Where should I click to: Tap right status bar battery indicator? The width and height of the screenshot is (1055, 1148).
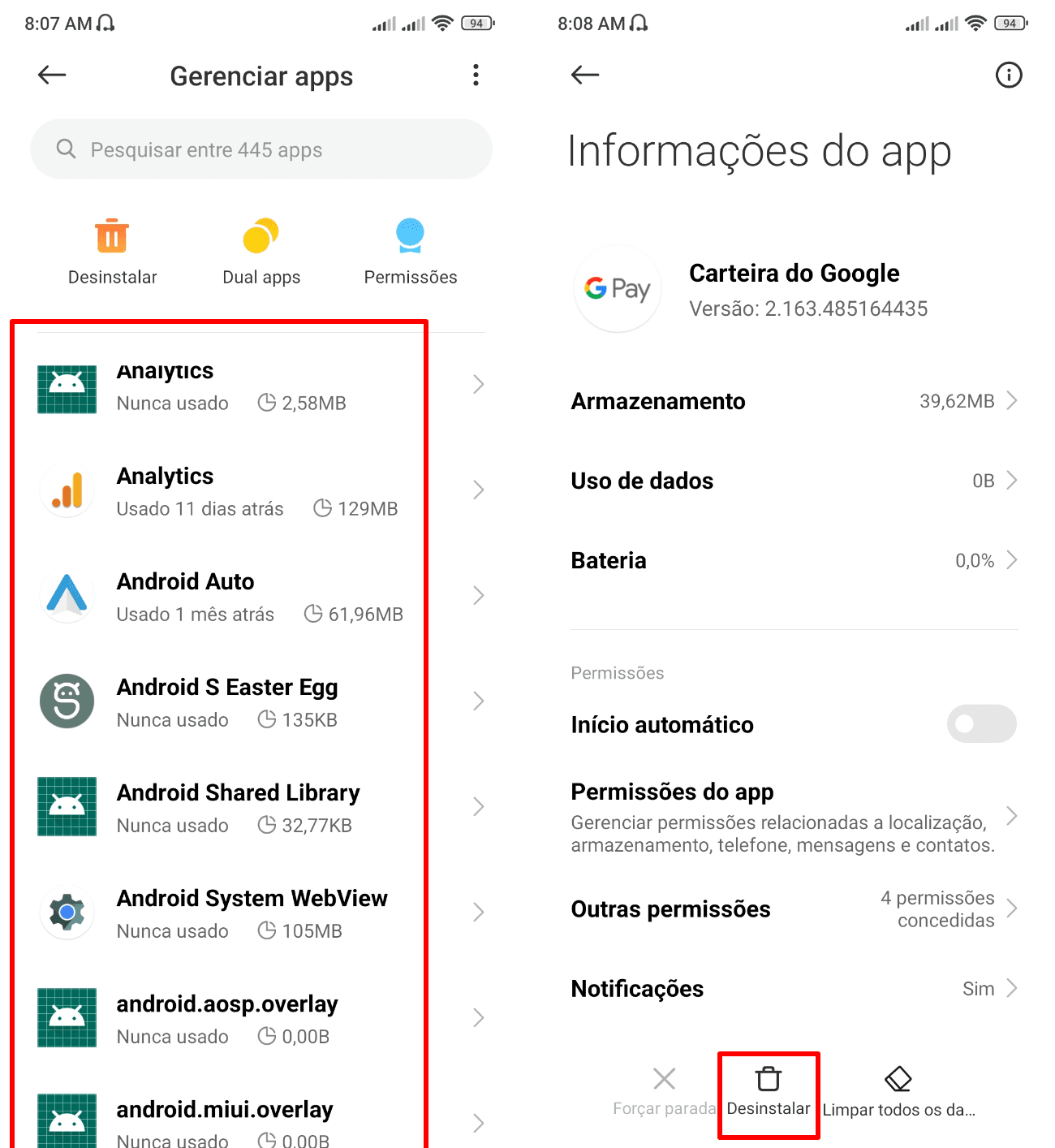[x=1011, y=24]
